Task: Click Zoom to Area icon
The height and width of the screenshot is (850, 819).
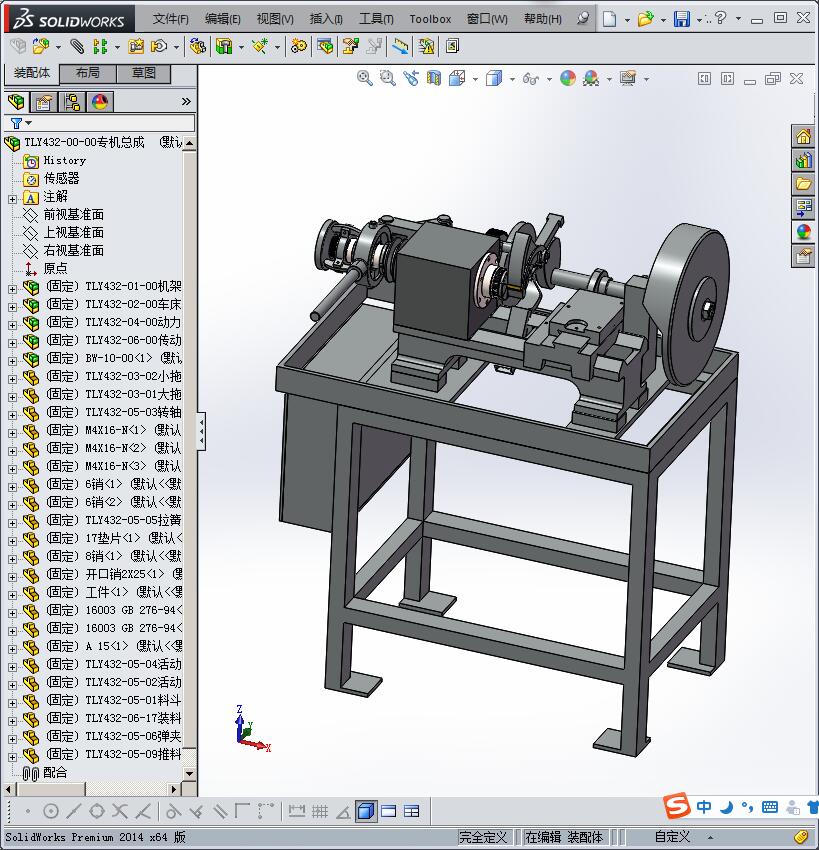Action: click(x=387, y=79)
